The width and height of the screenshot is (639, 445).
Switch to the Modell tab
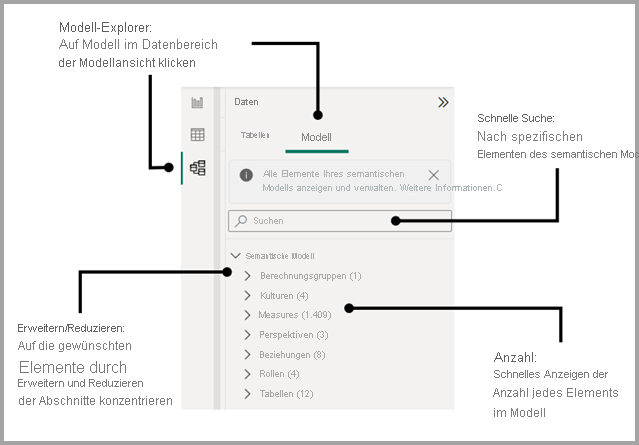(316, 137)
